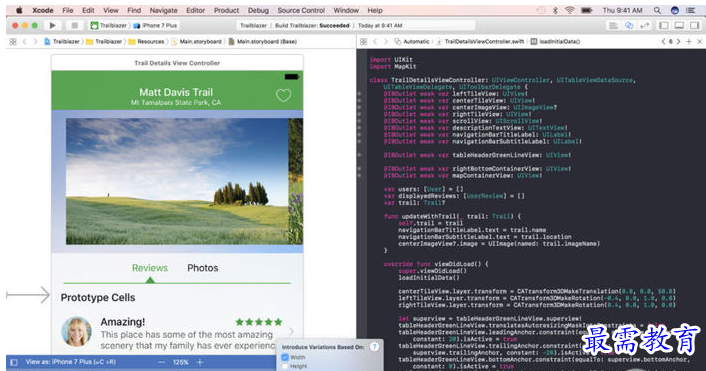Screen dimensions: 706x371
Task: Select the reviewer avatar photo
Action: [x=76, y=332]
